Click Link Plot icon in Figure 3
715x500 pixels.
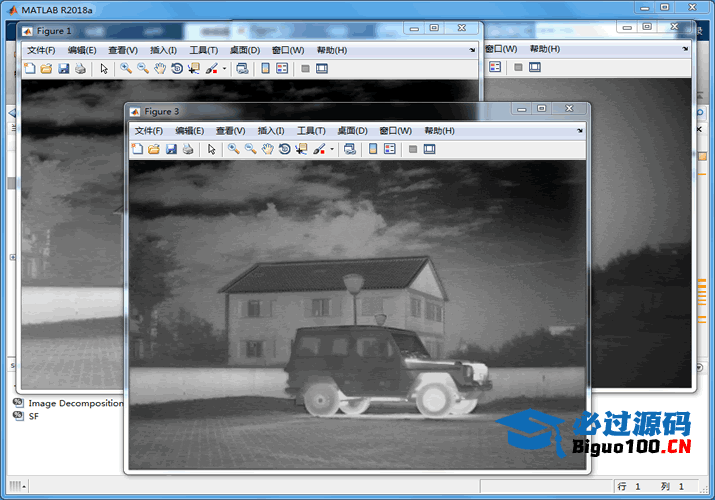pos(350,149)
